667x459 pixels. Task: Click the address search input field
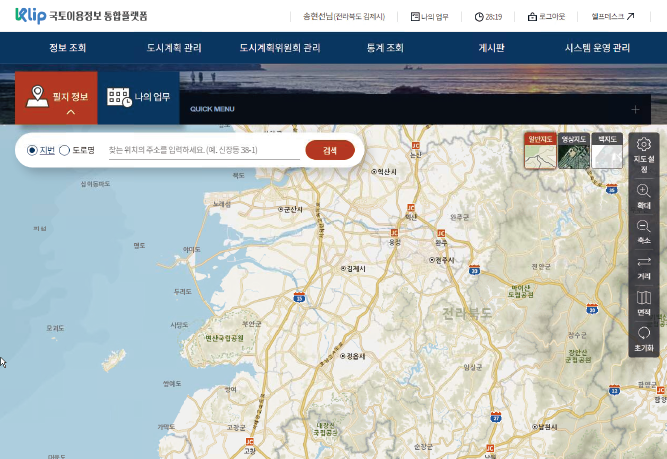[203, 150]
